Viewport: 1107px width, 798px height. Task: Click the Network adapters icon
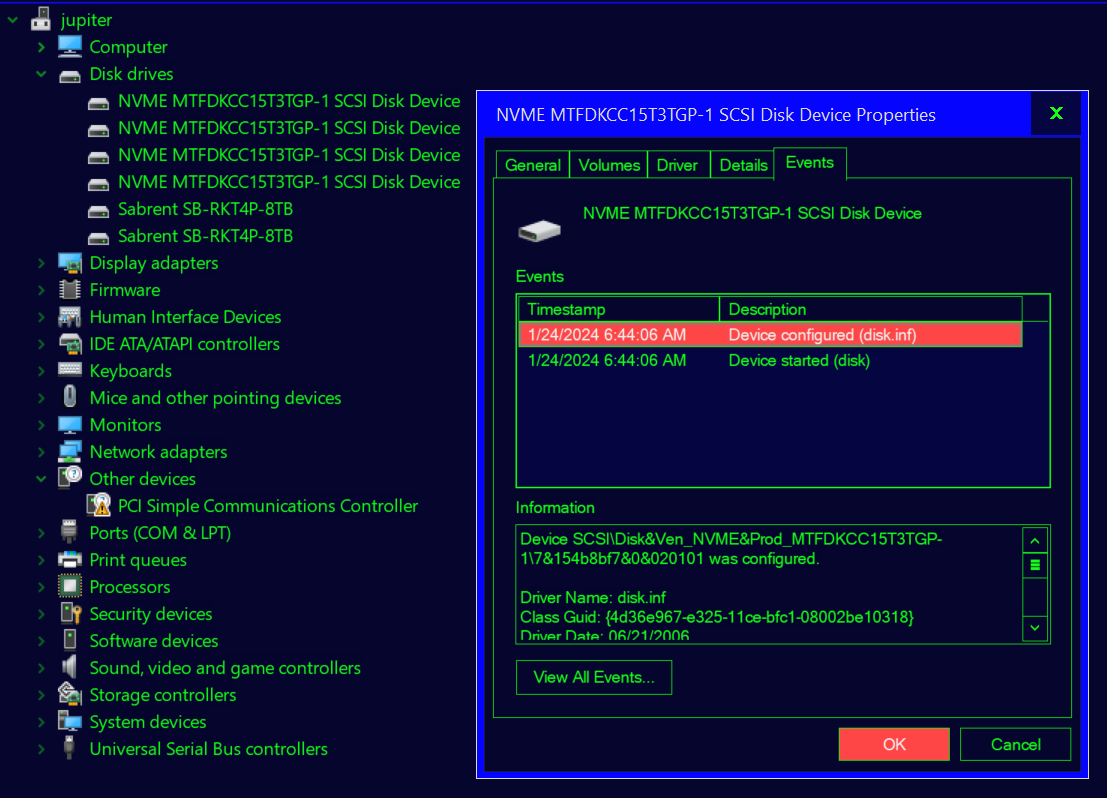click(x=70, y=452)
